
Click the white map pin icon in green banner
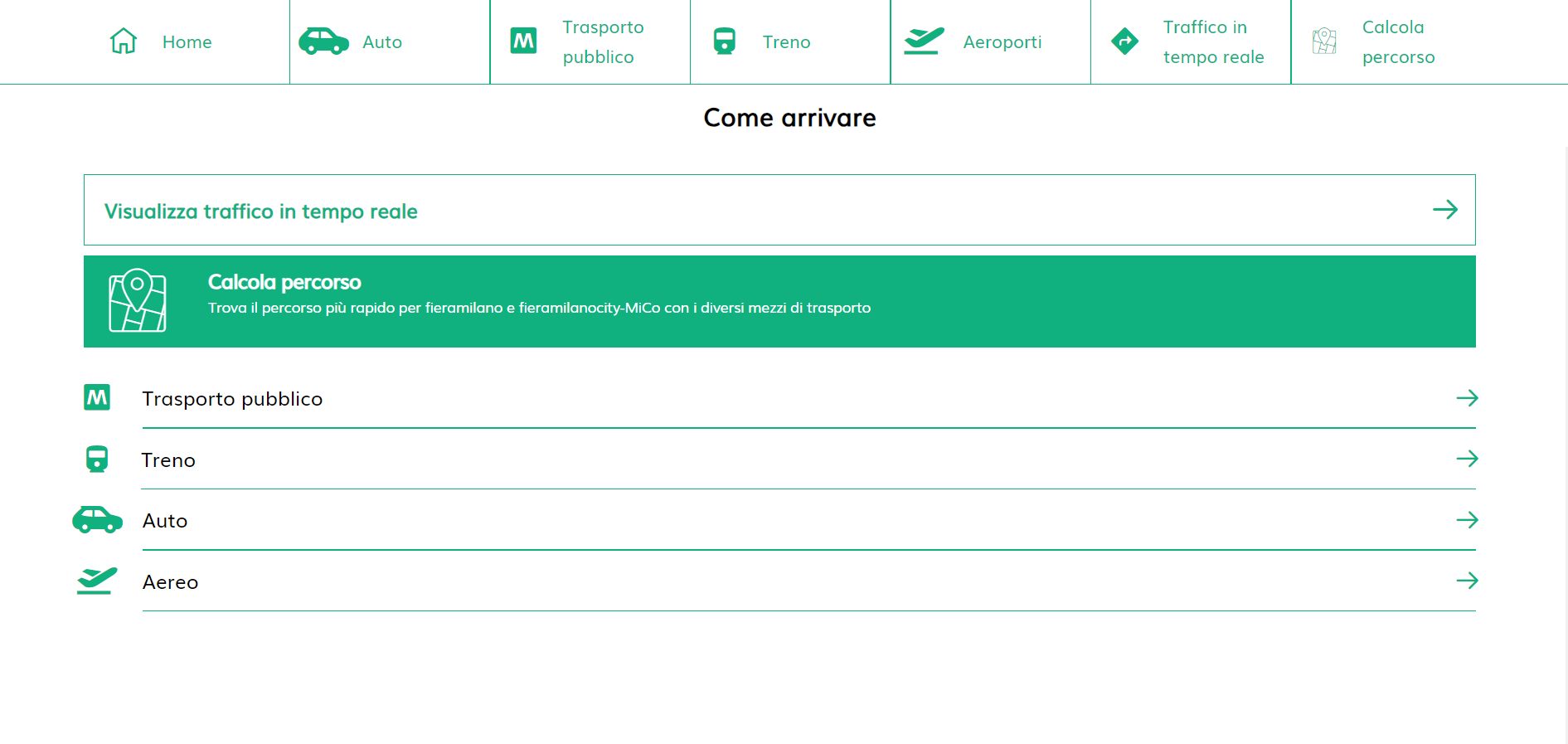tap(138, 300)
